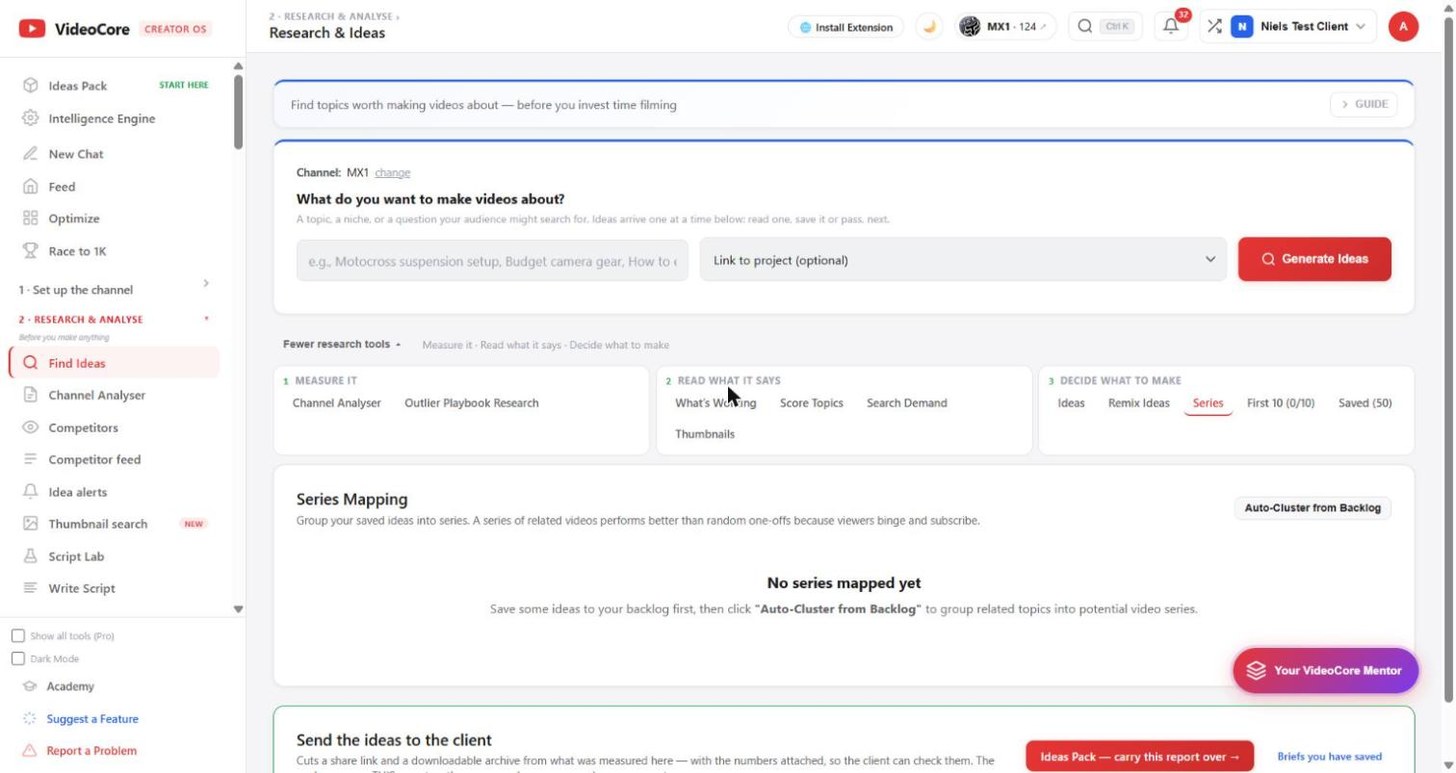This screenshot has width=1456, height=773.
Task: Click the Generate Ideas button
Action: [1314, 259]
